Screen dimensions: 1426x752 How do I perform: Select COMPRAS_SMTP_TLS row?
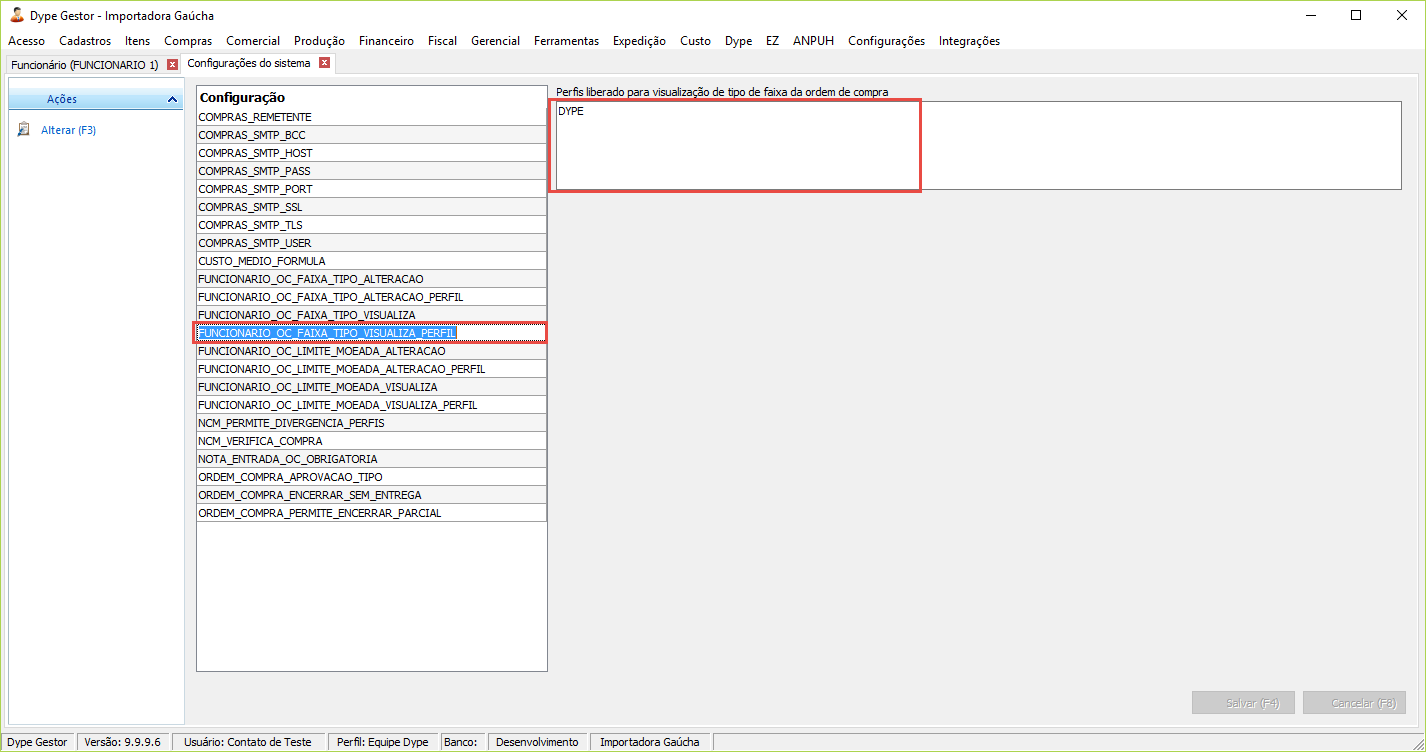371,225
